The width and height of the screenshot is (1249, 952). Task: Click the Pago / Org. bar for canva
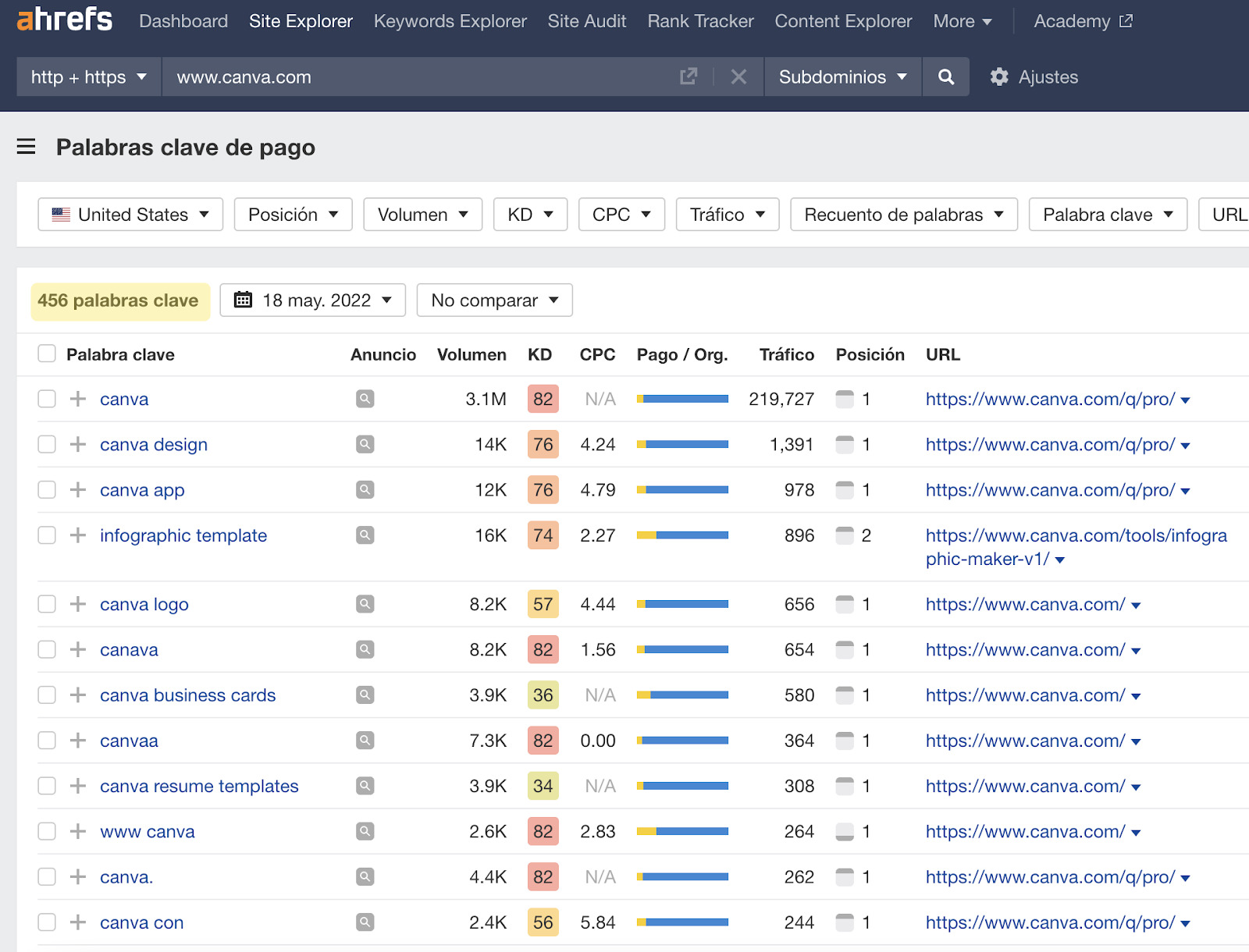pos(682,399)
